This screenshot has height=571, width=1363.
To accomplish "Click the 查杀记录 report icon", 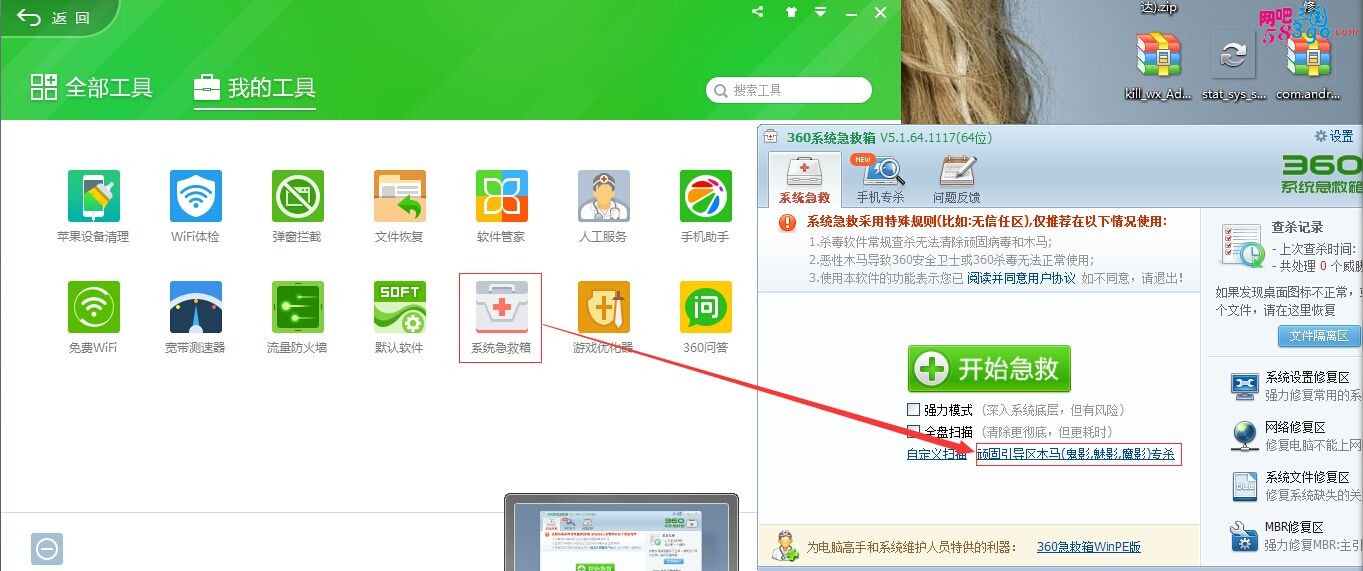I will pyautogui.click(x=1241, y=246).
